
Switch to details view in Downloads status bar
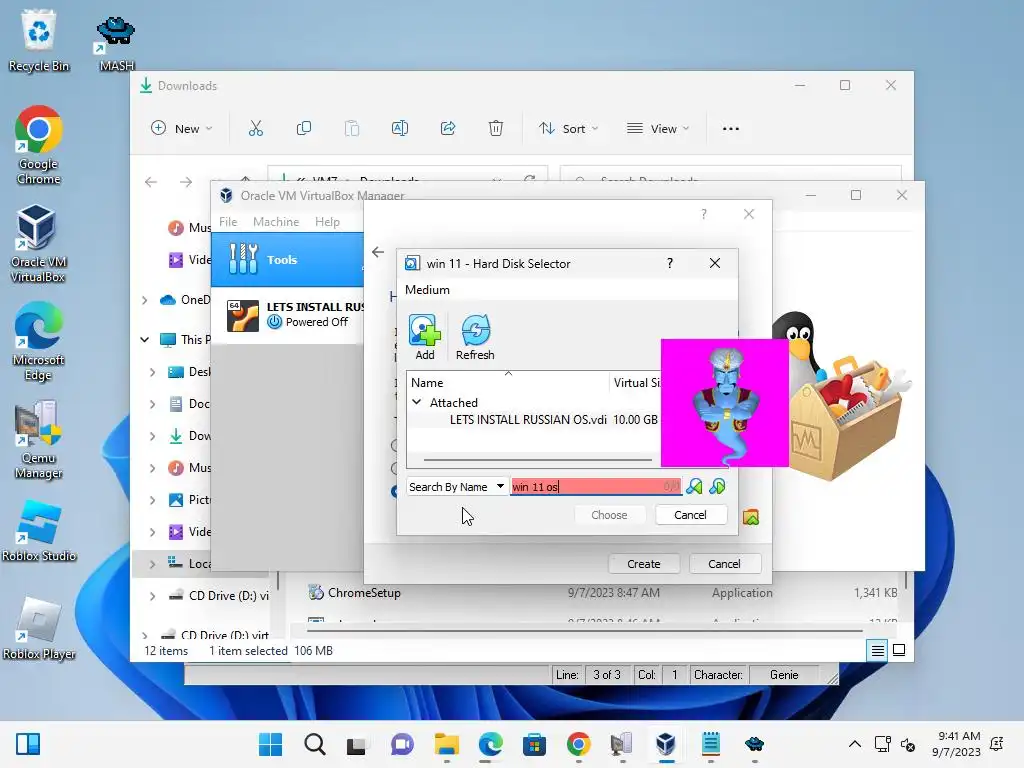877,650
